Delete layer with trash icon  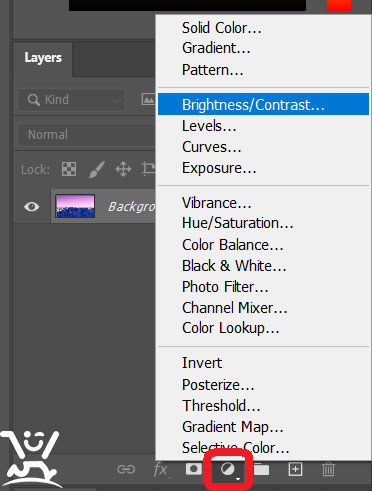(x=328, y=469)
